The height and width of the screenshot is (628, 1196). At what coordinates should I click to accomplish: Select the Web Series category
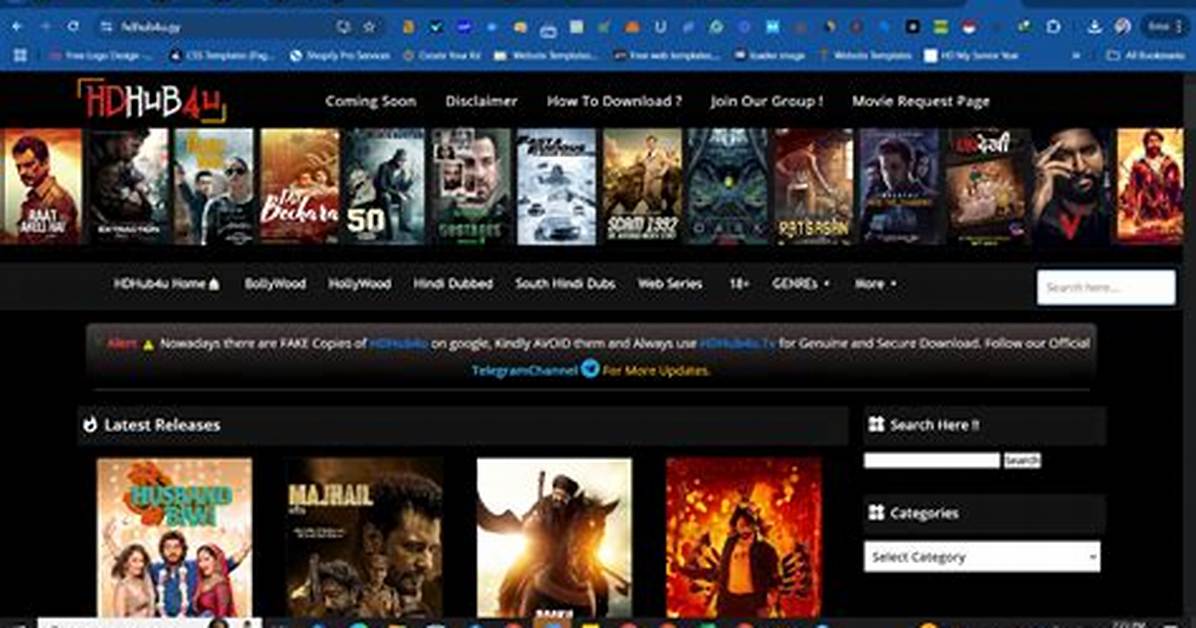coord(670,284)
